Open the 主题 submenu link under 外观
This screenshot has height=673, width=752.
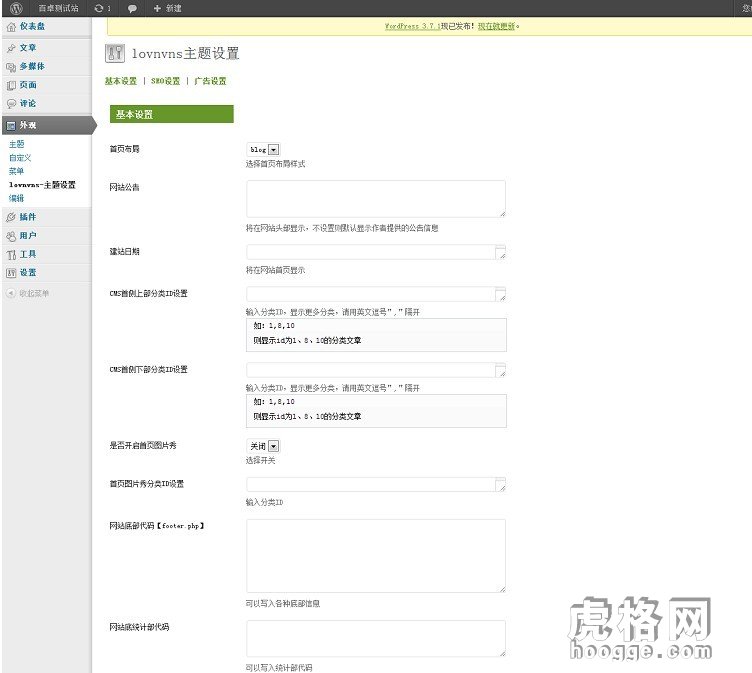(x=16, y=144)
